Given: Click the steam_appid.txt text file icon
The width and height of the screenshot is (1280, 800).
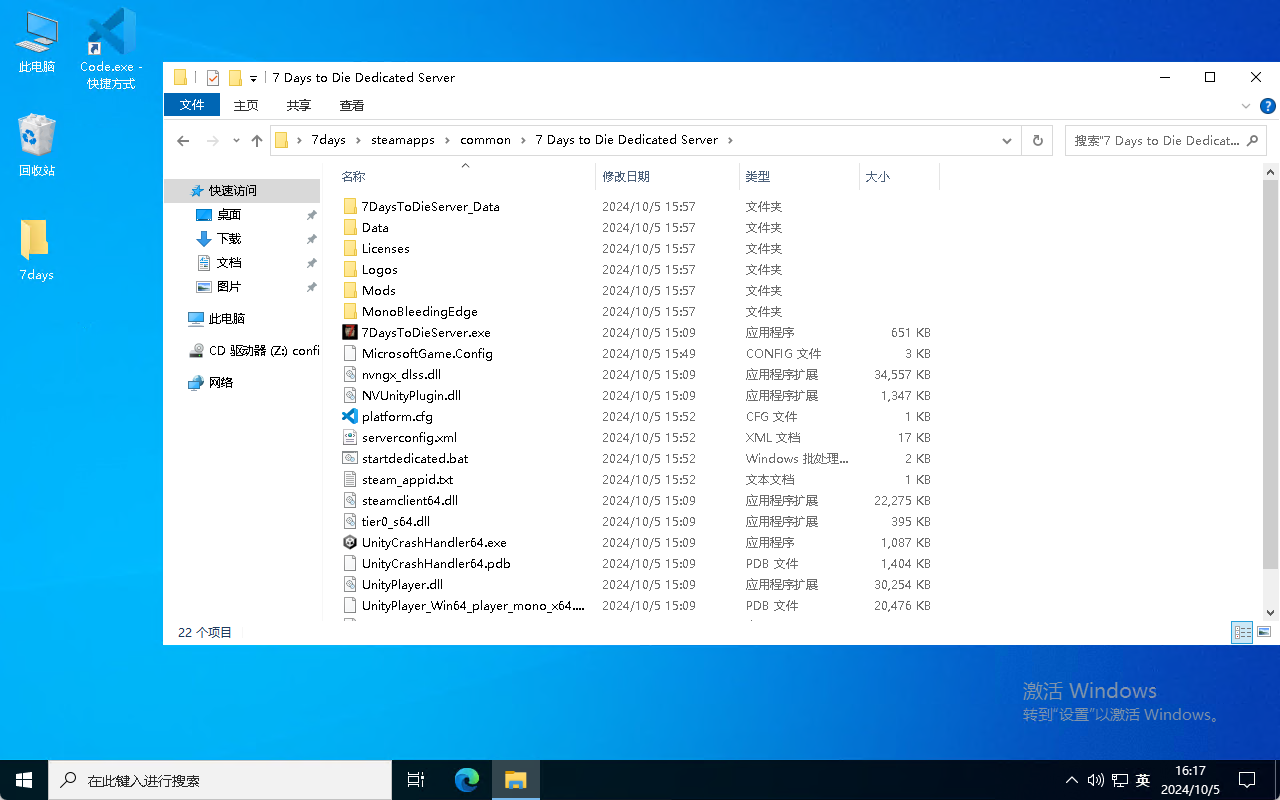Looking at the screenshot, I should pos(350,479).
